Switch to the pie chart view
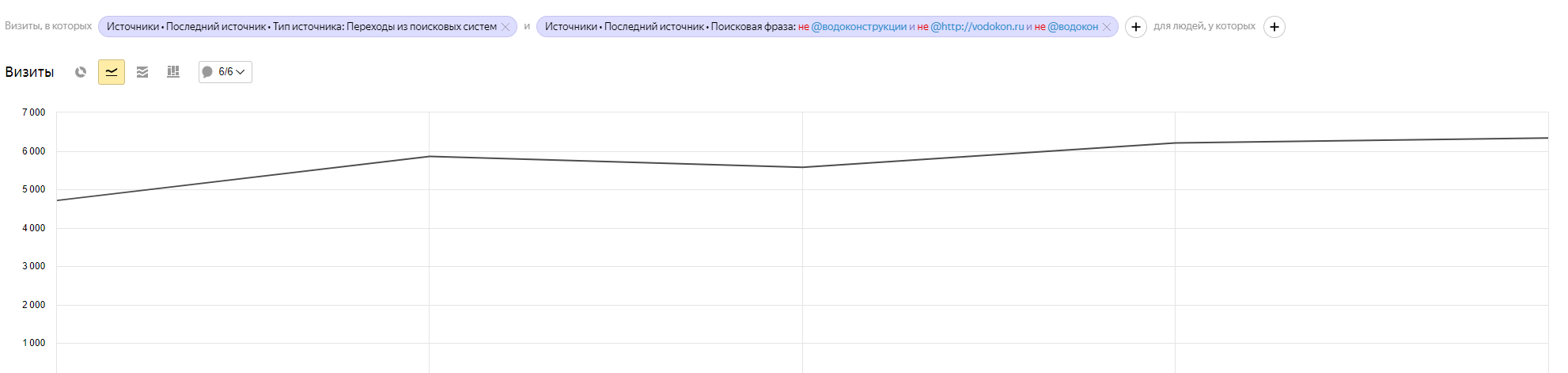The height and width of the screenshot is (373, 1568). 81,72
